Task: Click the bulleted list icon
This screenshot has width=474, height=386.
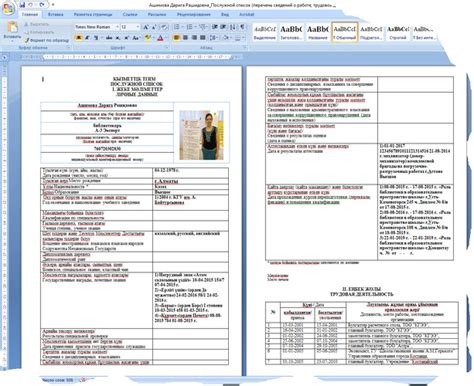Action: (177, 27)
